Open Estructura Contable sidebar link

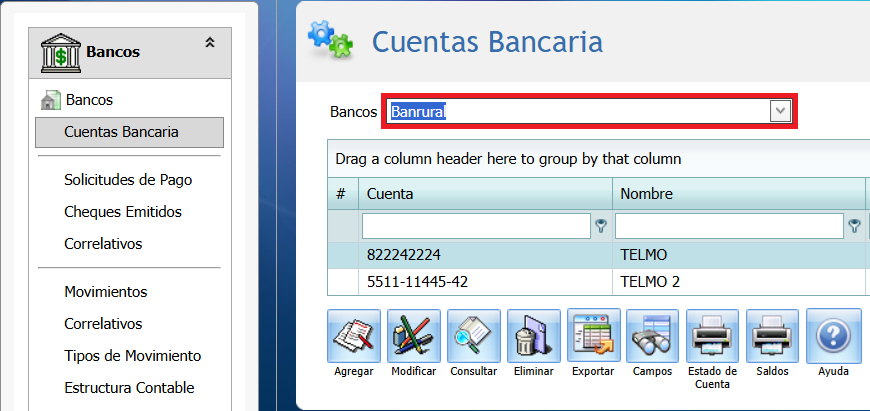(x=129, y=387)
